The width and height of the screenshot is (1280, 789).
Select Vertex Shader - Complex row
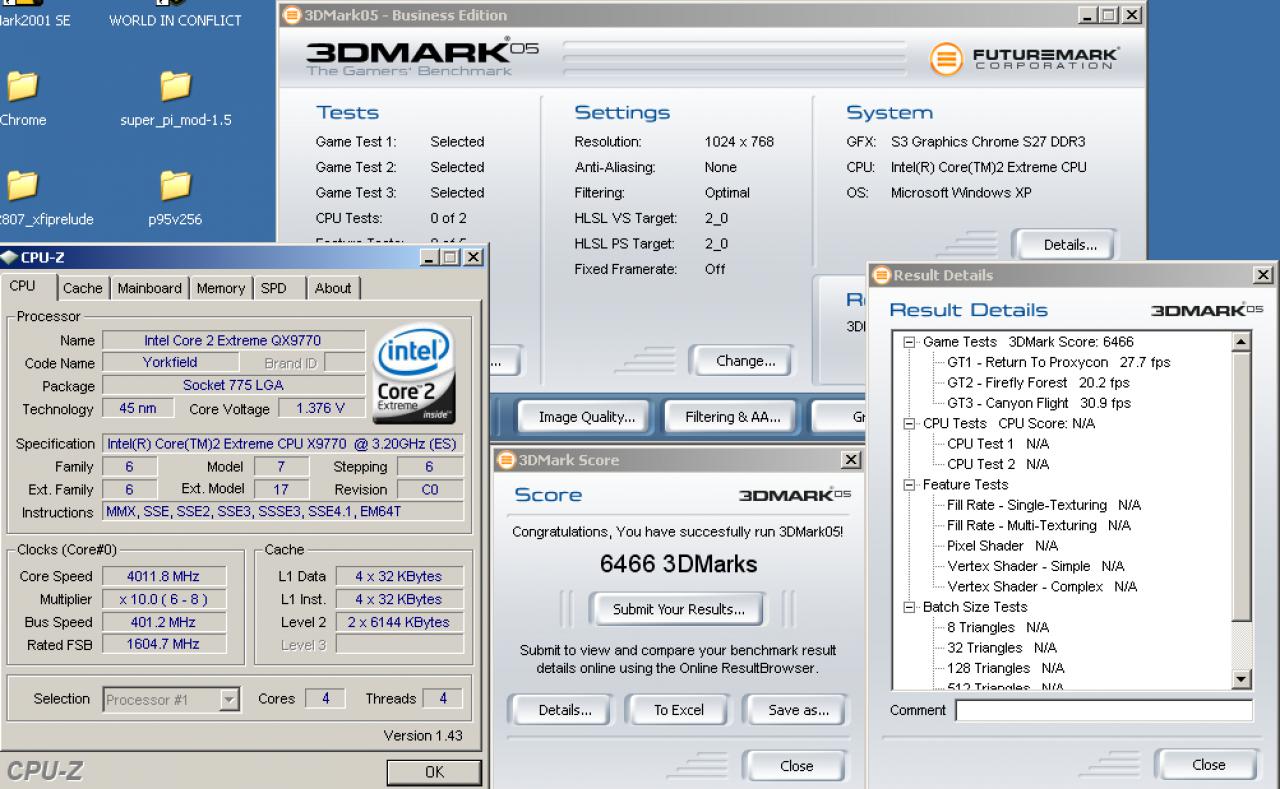[1042, 587]
